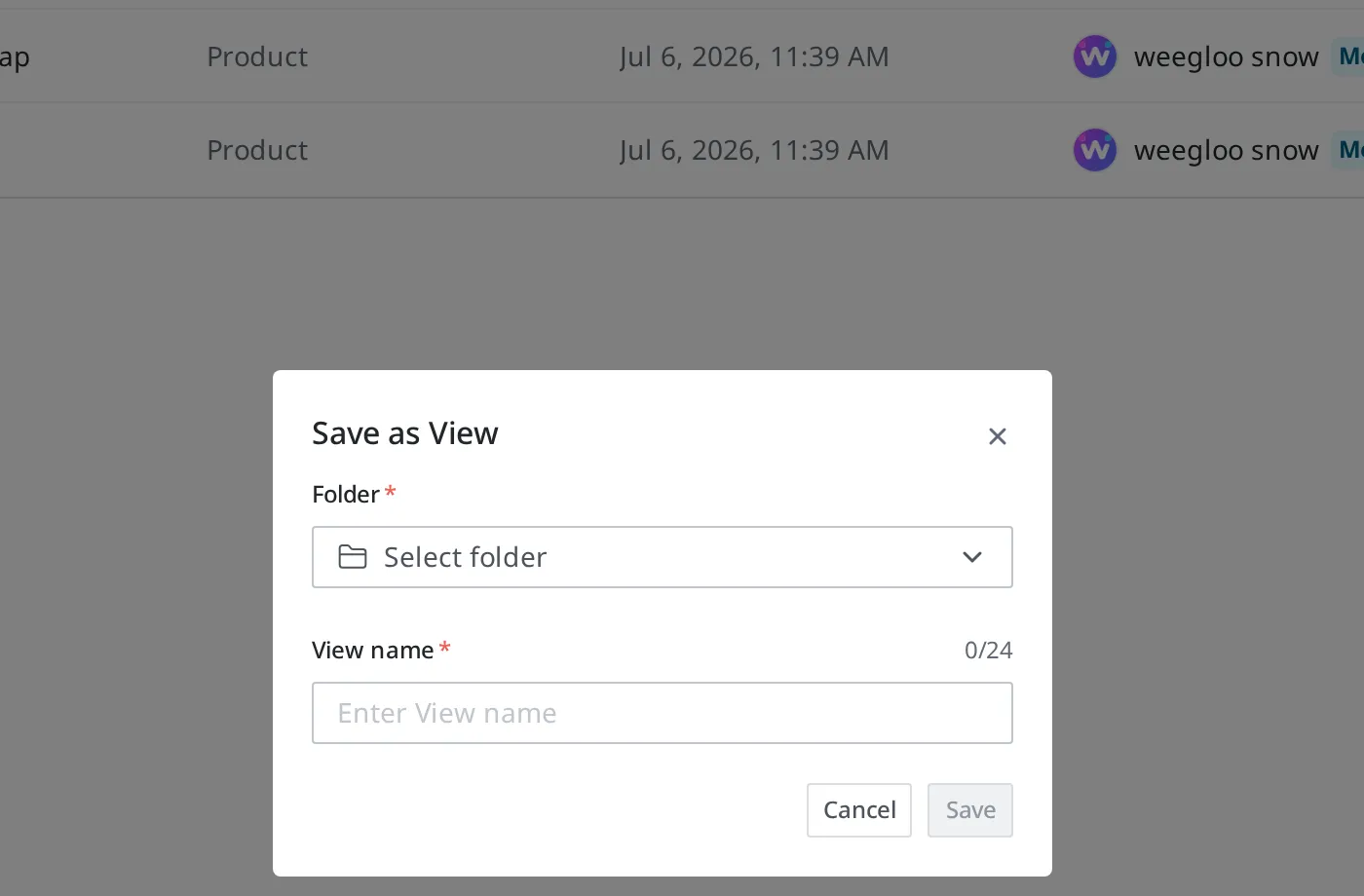Click Product cell in first row
Screen dimensions: 1364x896
click(257, 56)
